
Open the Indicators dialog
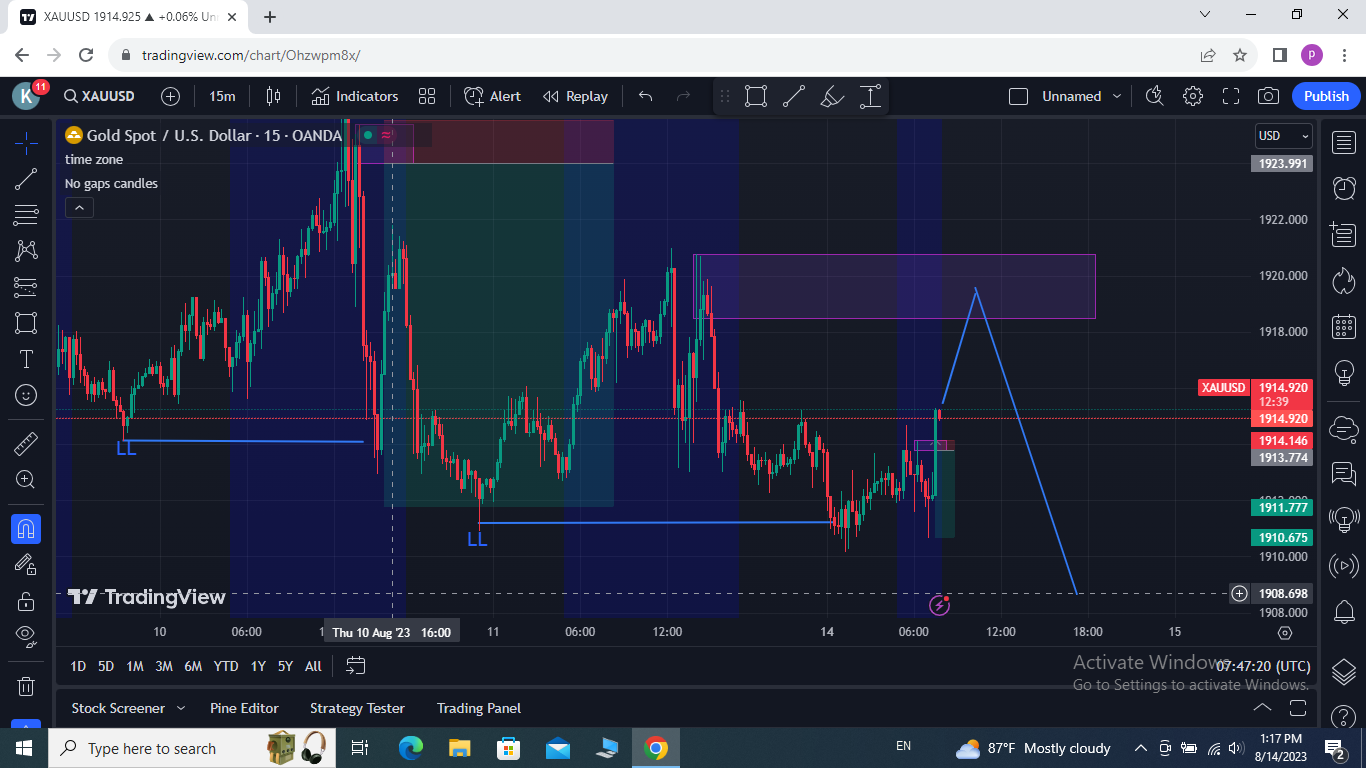(x=354, y=96)
